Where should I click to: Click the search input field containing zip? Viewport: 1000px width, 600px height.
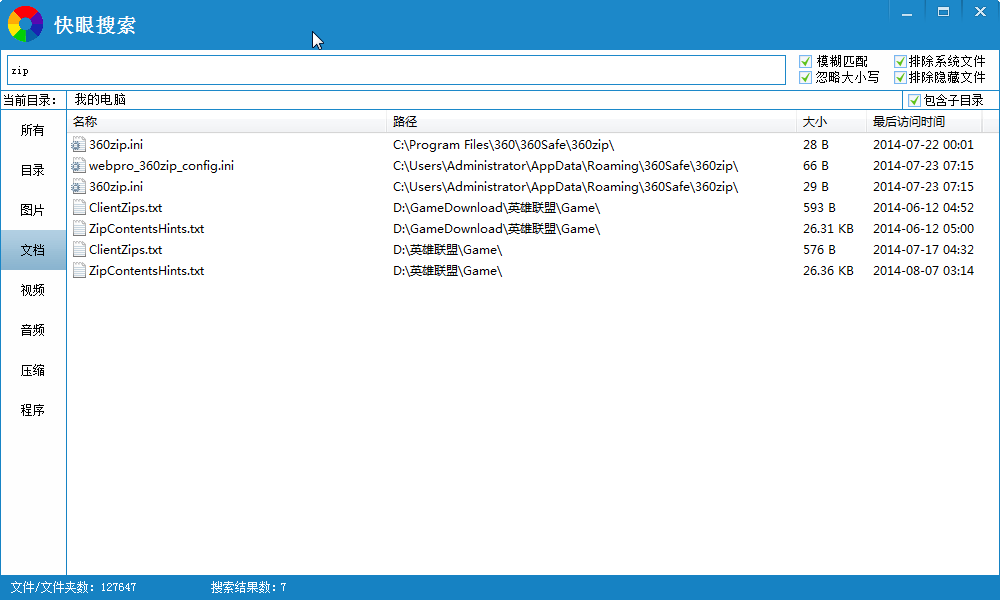[x=395, y=70]
